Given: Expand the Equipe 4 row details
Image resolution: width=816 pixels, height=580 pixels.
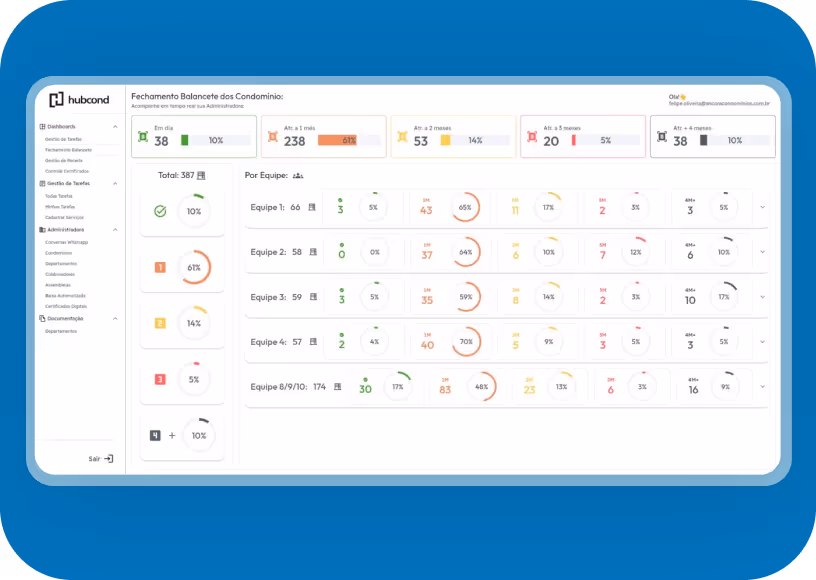Looking at the screenshot, I should coord(760,342).
